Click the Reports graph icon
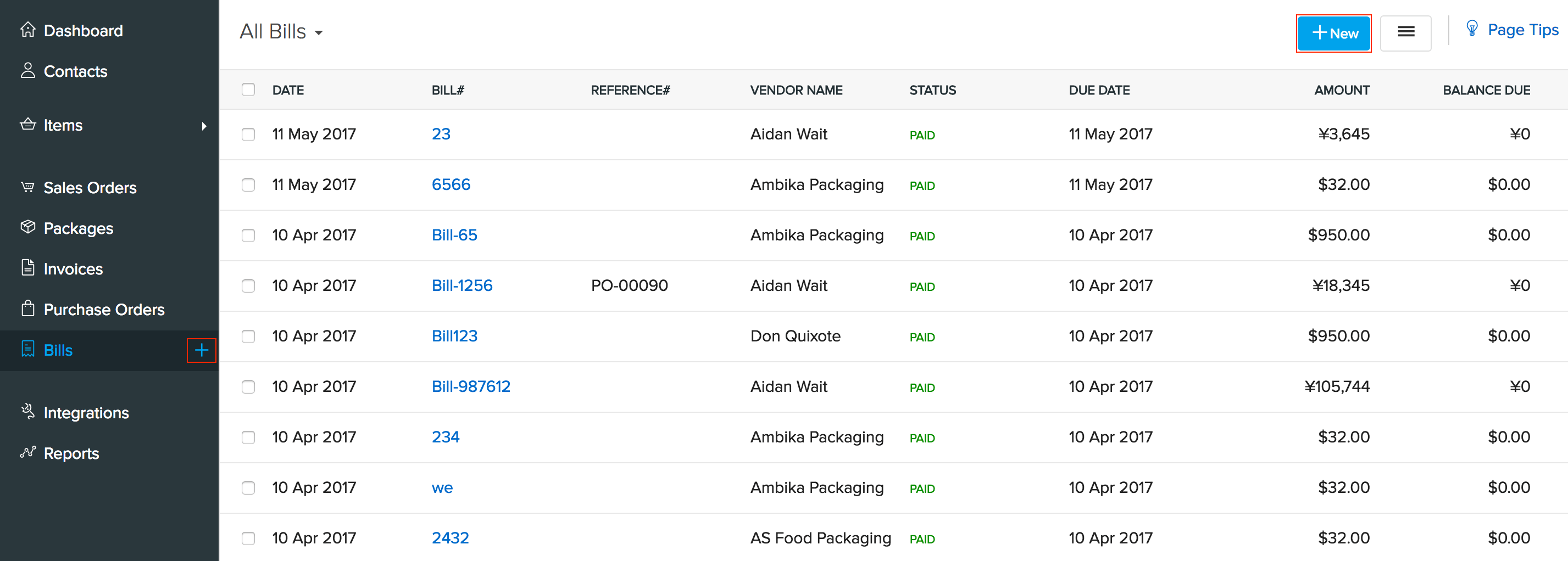The height and width of the screenshot is (561, 1568). click(x=27, y=452)
